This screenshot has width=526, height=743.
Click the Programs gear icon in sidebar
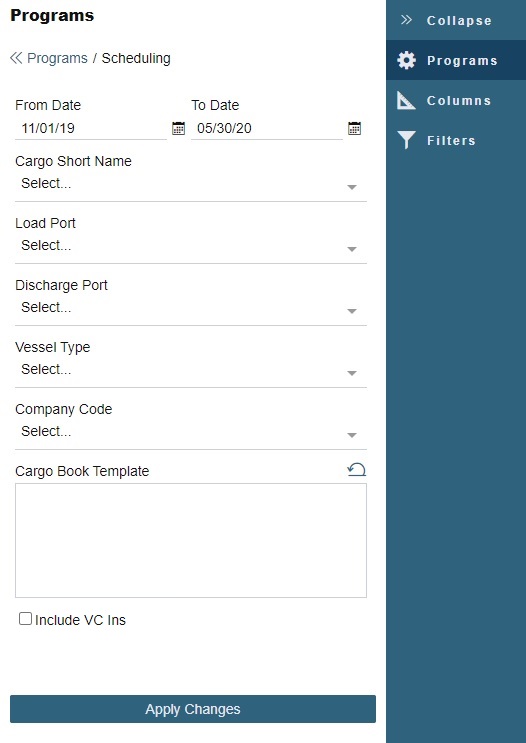click(406, 60)
